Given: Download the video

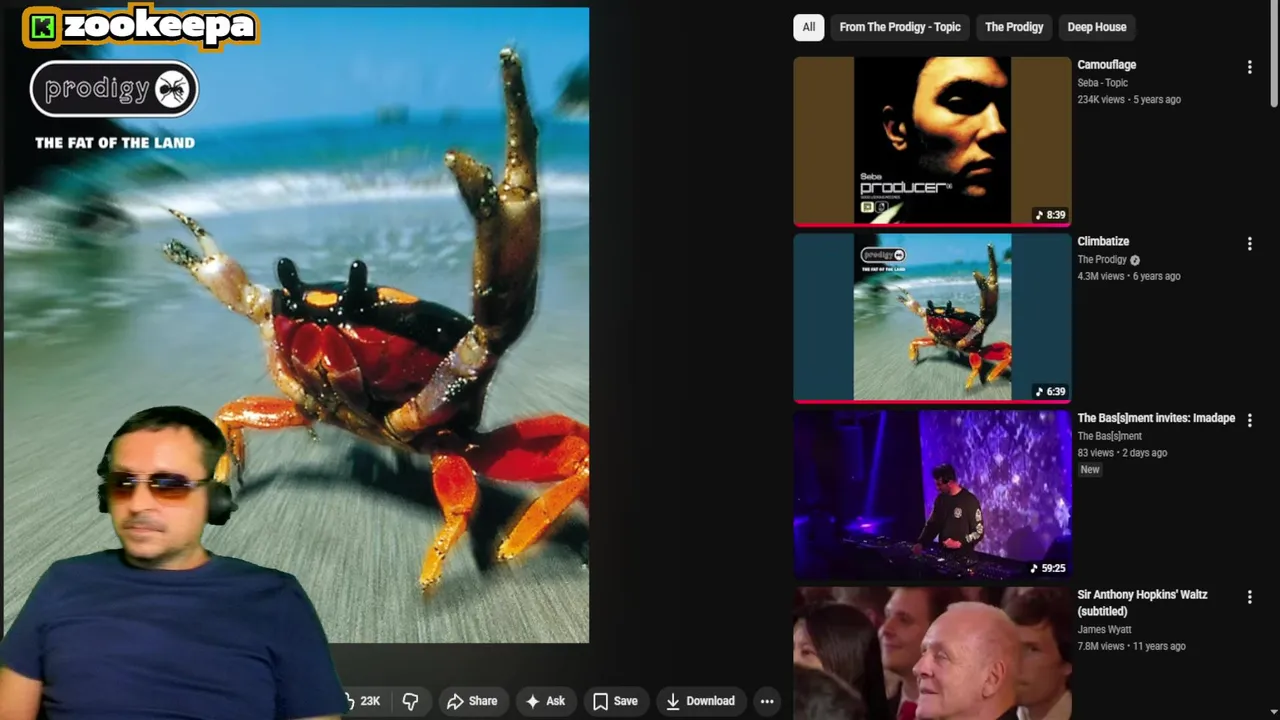Looking at the screenshot, I should pyautogui.click(x=700, y=701).
